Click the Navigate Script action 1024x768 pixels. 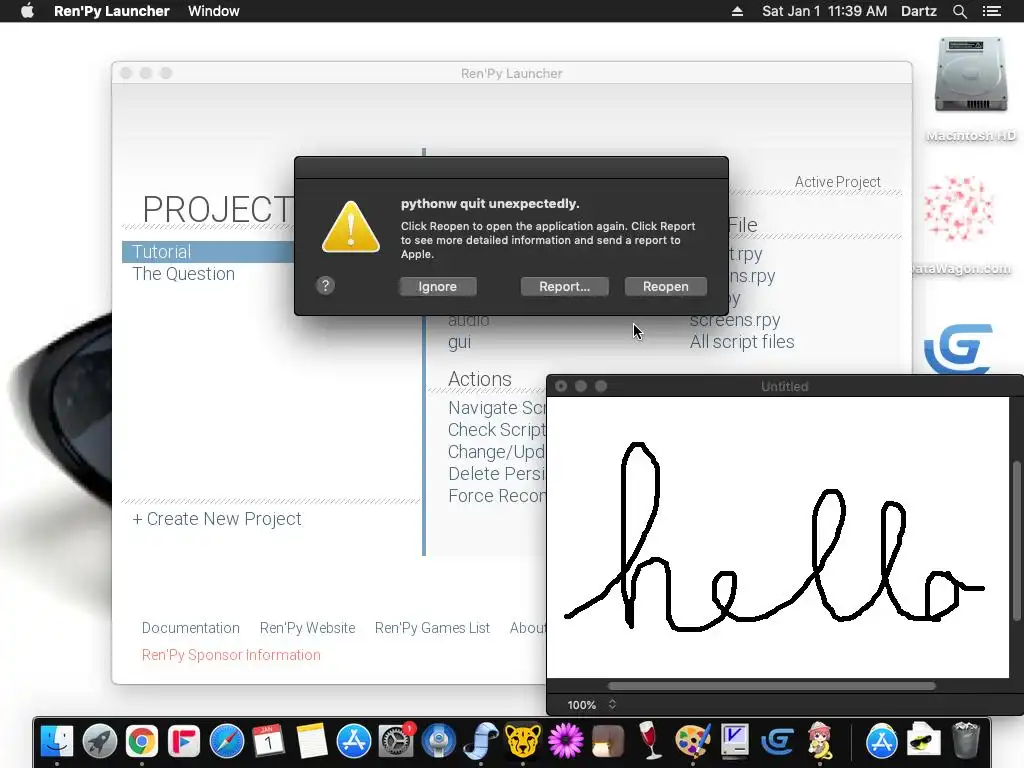(x=496, y=408)
